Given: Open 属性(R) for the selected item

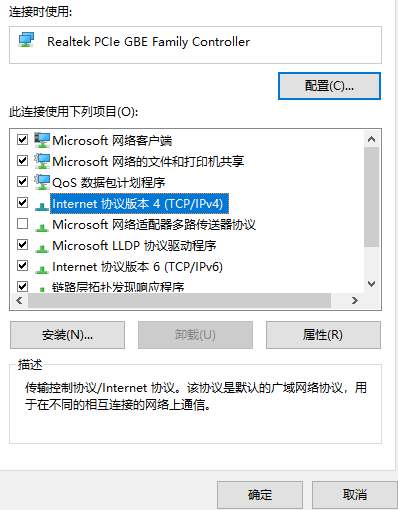Looking at the screenshot, I should coord(323,335).
